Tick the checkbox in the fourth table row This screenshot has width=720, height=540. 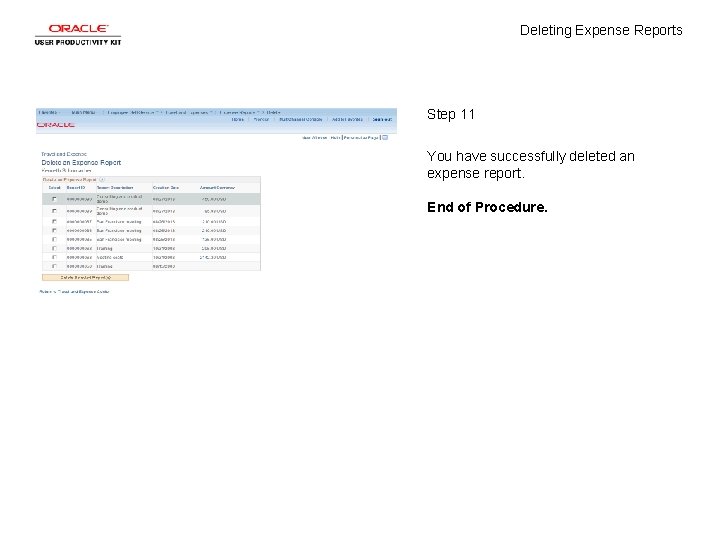click(x=54, y=231)
